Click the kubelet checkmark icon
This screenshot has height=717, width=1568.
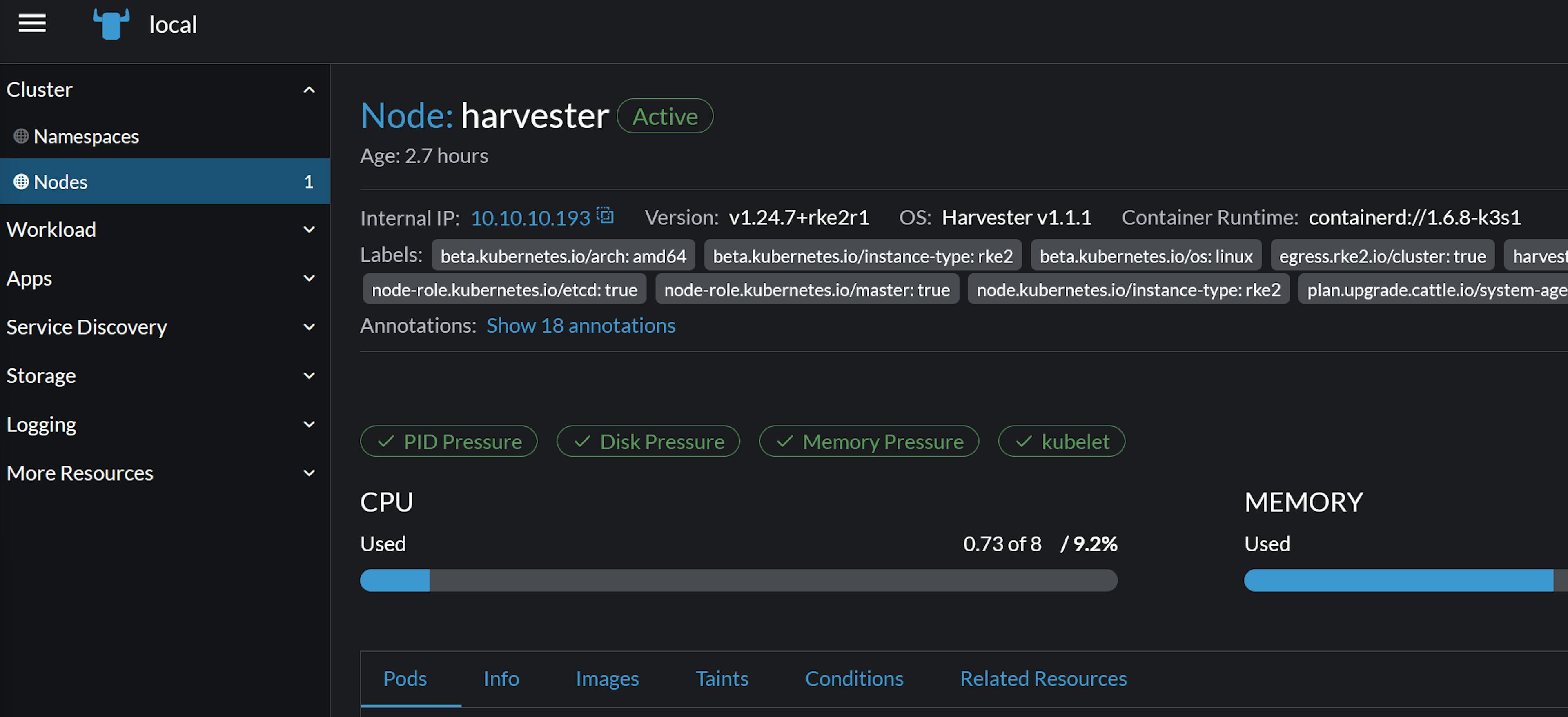[1025, 442]
